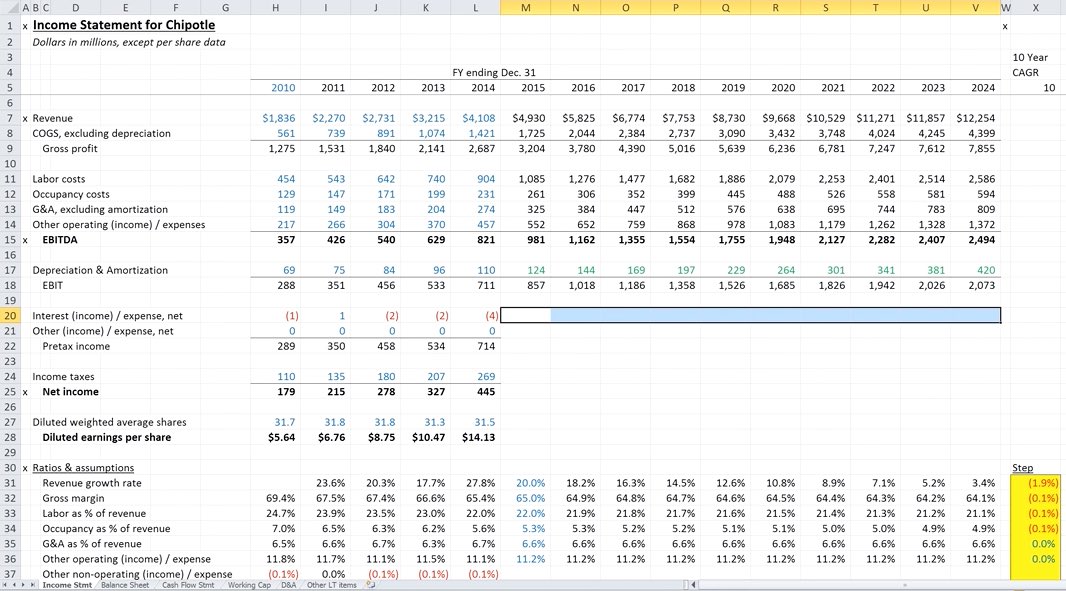Switch to the Other LT items tab
1066x591 pixels.
click(x=331, y=585)
